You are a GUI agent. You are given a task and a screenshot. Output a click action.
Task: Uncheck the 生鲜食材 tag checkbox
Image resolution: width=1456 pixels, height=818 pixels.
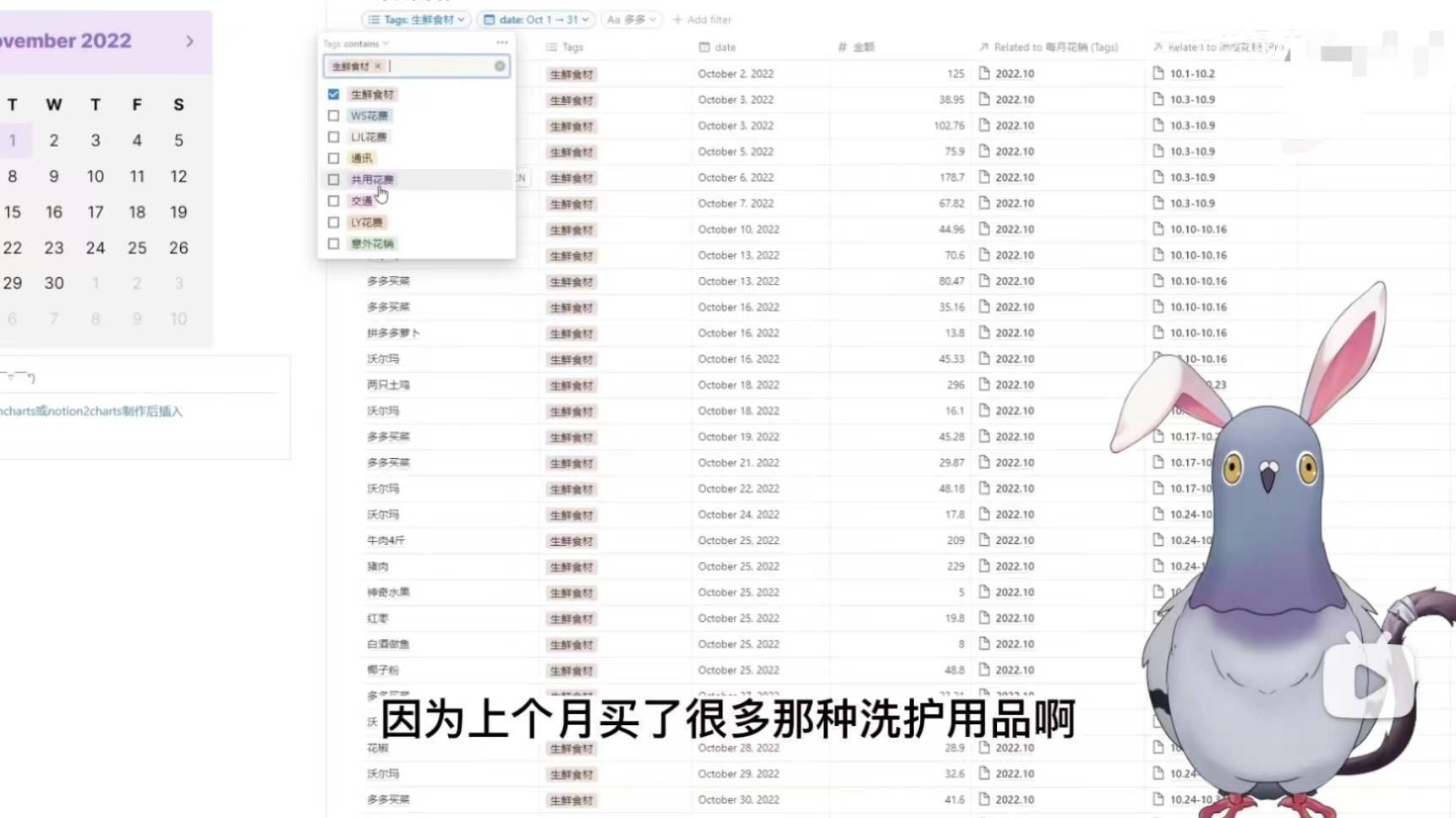point(333,94)
